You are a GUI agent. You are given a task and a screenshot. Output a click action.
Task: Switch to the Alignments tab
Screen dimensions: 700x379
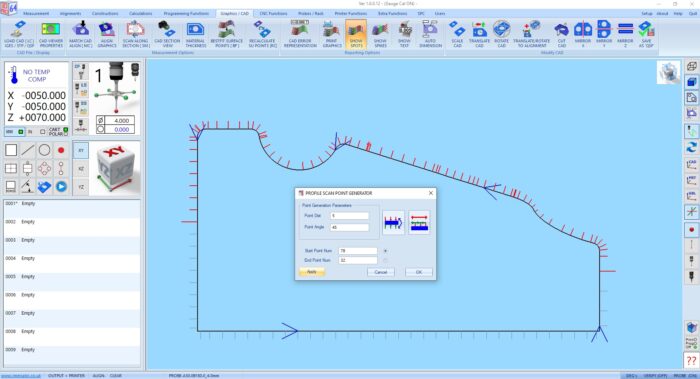(x=71, y=13)
